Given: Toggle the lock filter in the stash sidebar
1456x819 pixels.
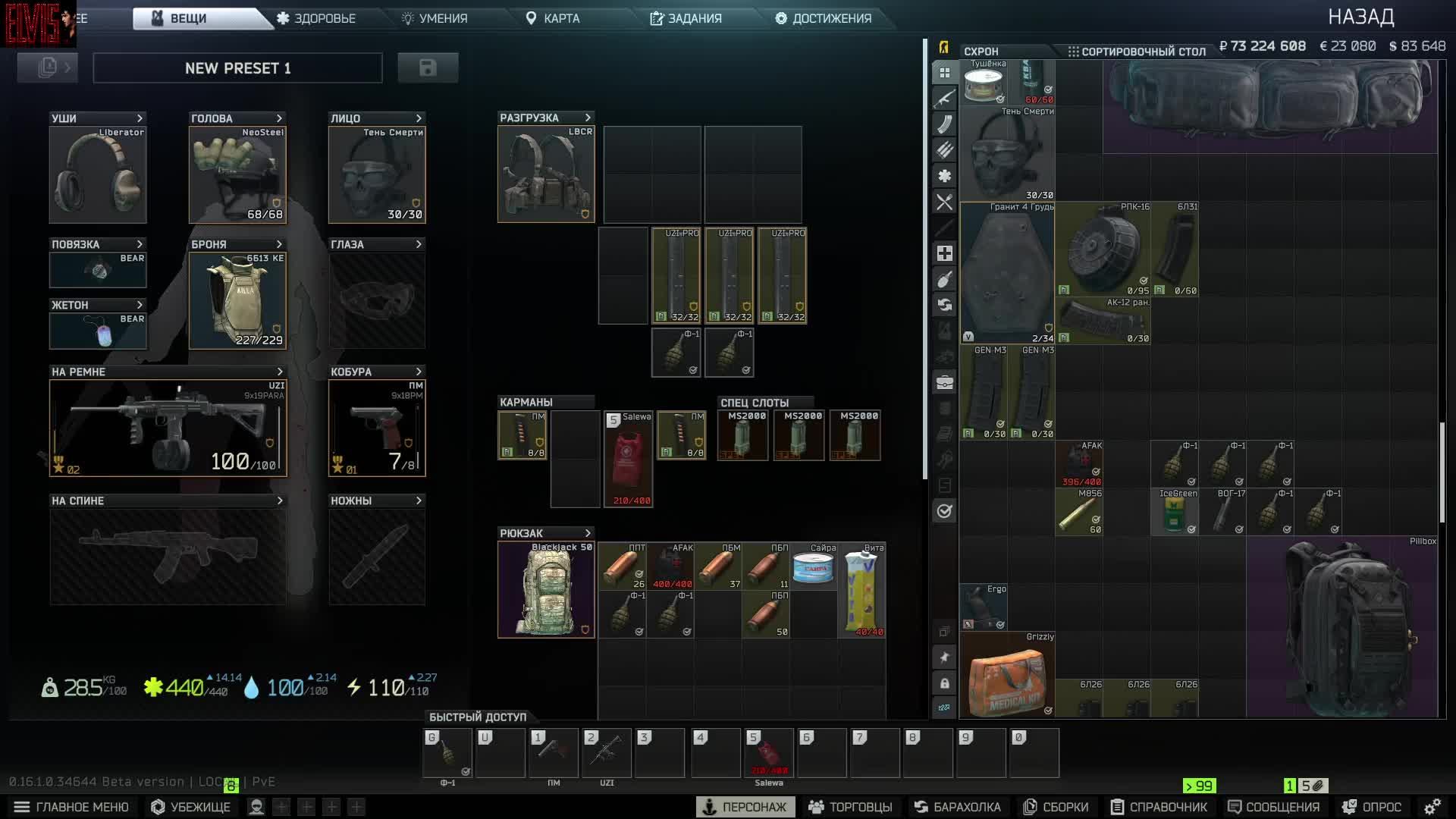Looking at the screenshot, I should click(945, 682).
